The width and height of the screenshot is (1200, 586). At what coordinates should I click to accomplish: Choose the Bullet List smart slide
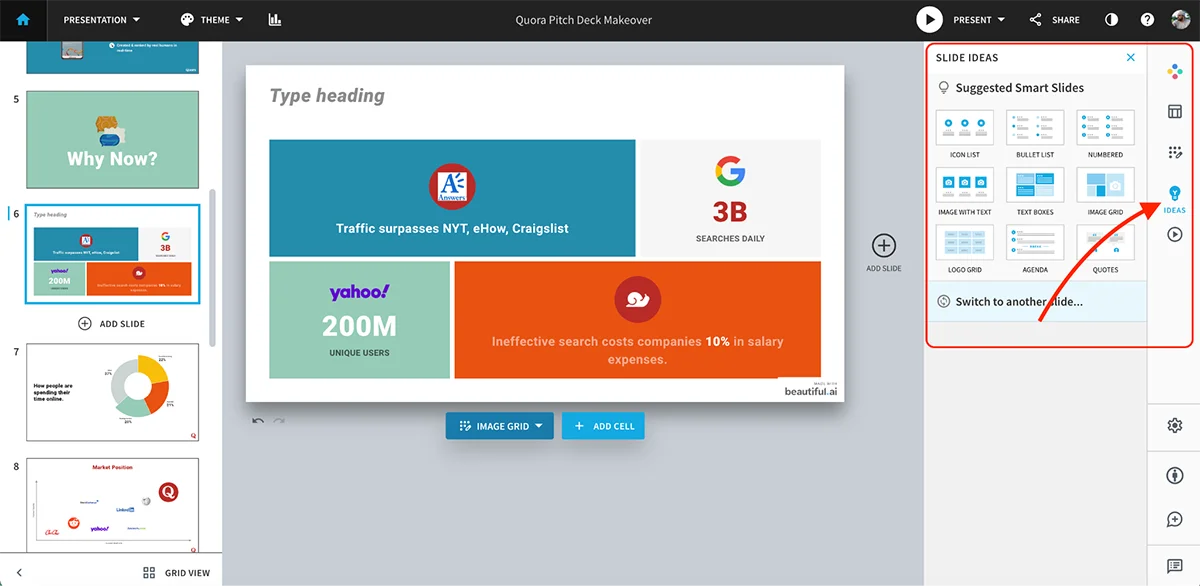1035,133
